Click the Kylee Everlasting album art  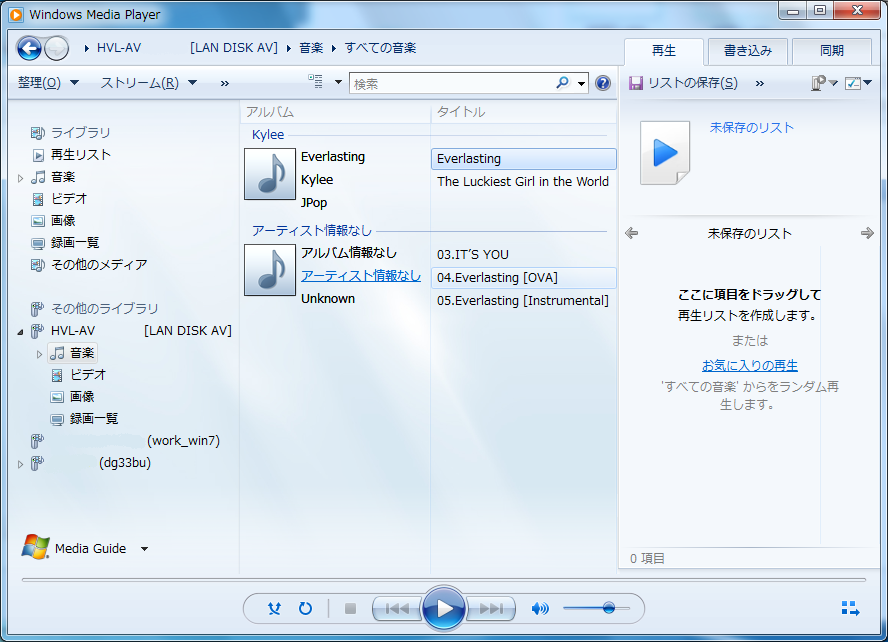[x=270, y=174]
